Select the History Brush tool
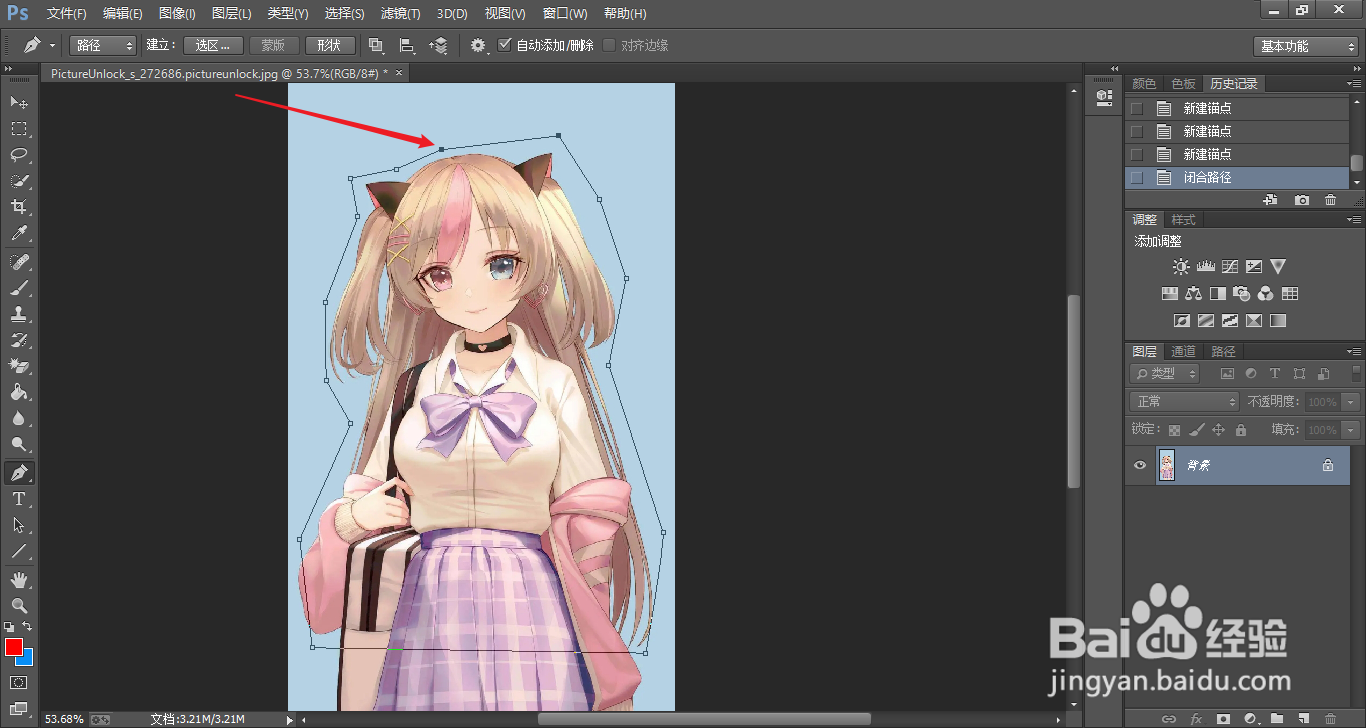 point(19,340)
